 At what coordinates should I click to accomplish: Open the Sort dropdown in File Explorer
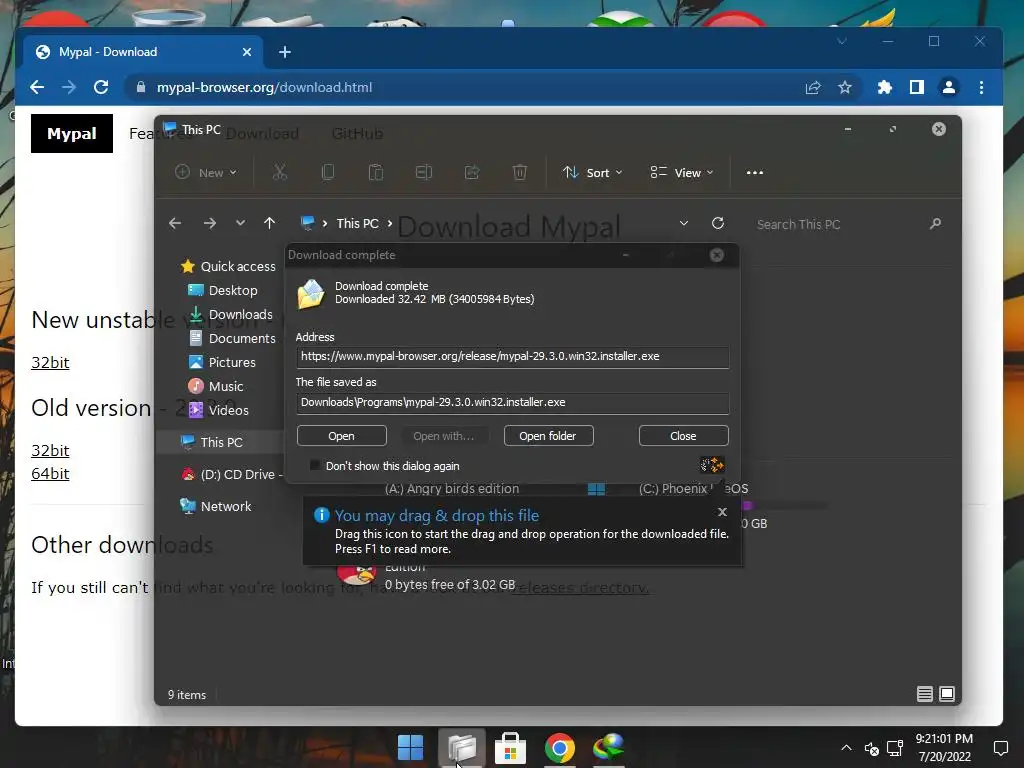tap(593, 172)
